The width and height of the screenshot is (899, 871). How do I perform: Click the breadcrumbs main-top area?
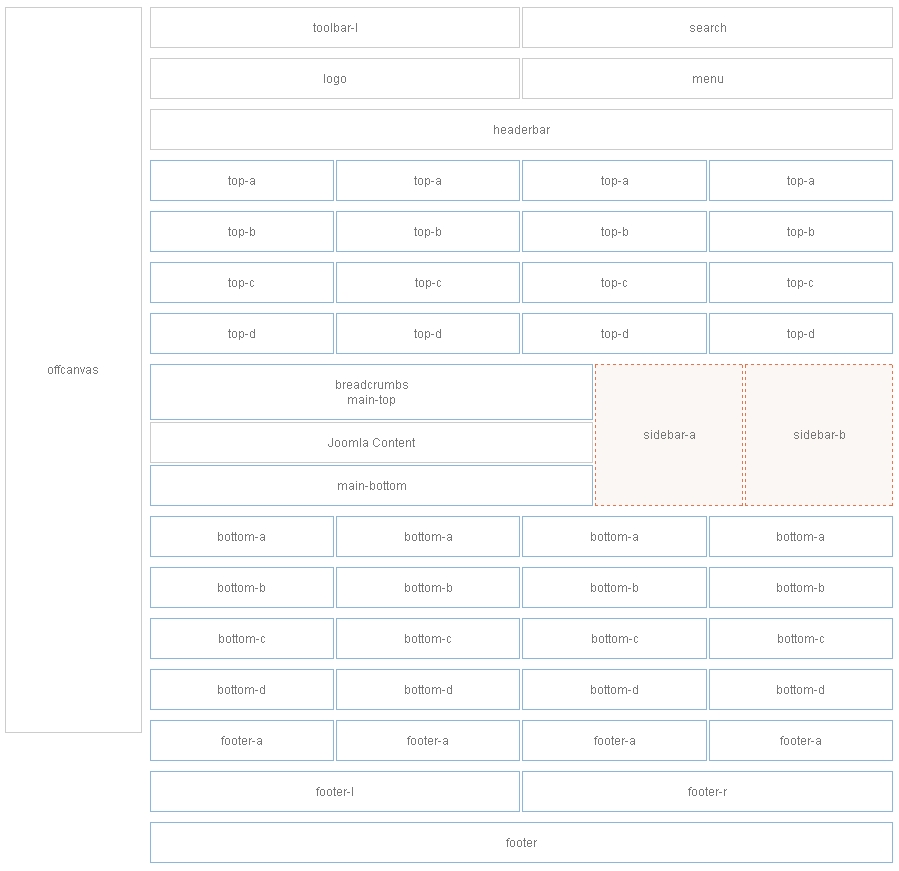[372, 391]
